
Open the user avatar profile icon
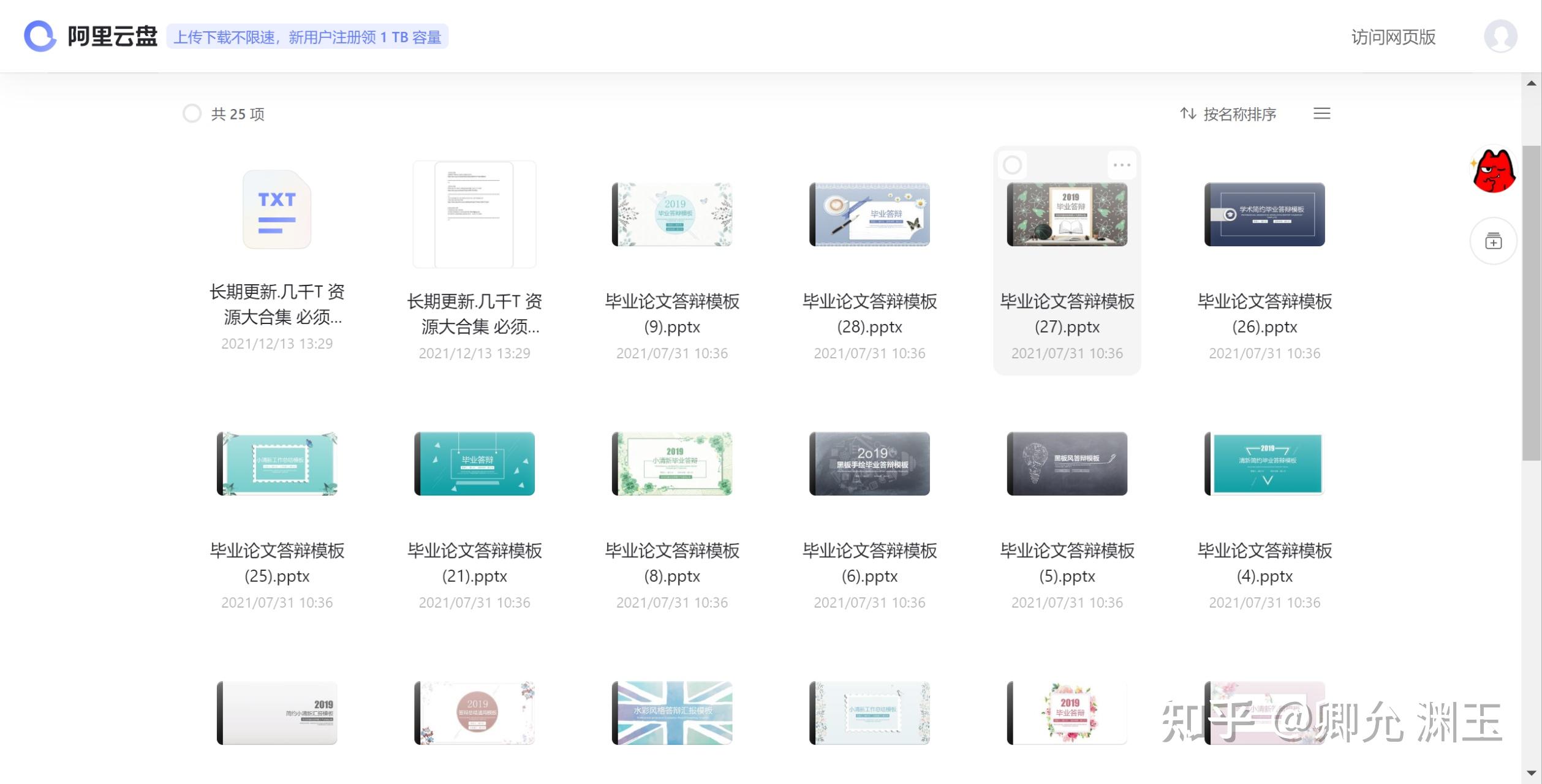(1500, 36)
